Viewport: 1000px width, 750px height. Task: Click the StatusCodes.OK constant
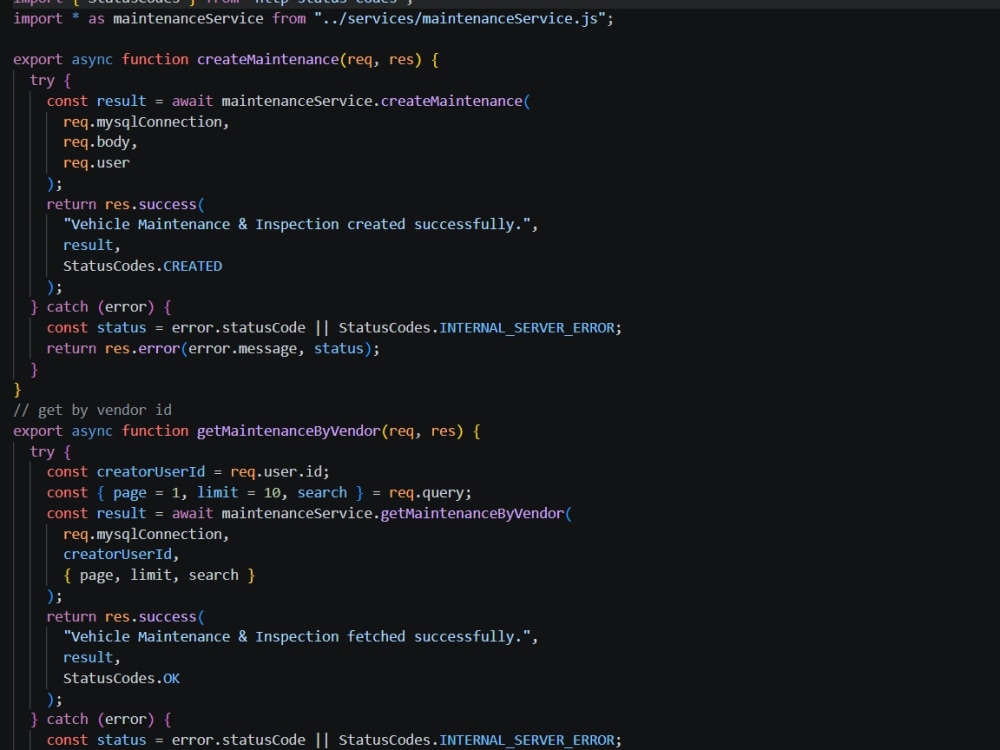pyautogui.click(x=121, y=679)
